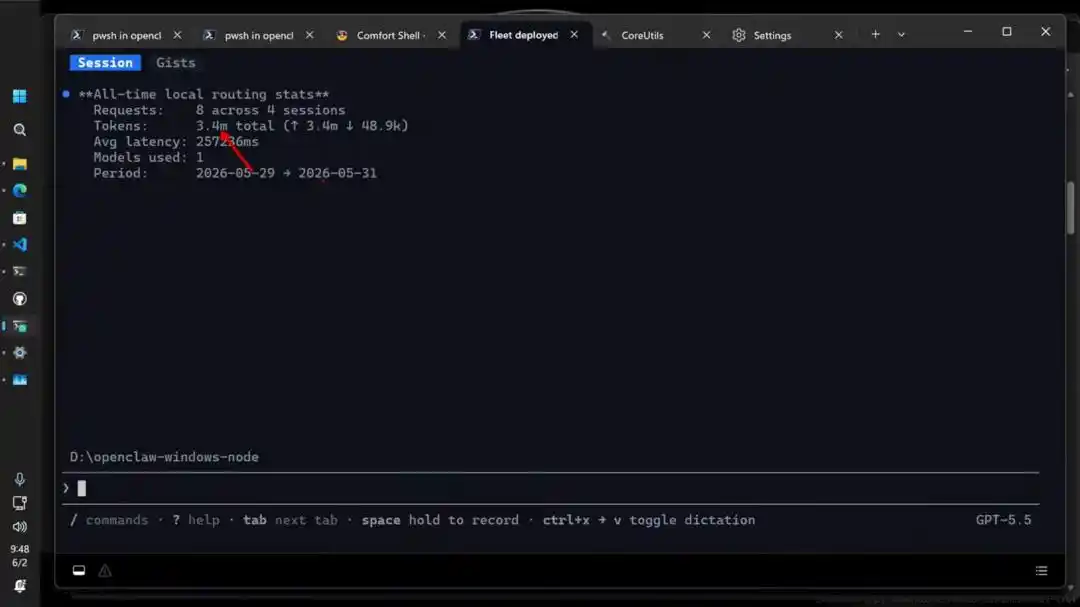Image resolution: width=1080 pixels, height=607 pixels.
Task: Switch to the Comfort Shell tab
Action: (390, 35)
